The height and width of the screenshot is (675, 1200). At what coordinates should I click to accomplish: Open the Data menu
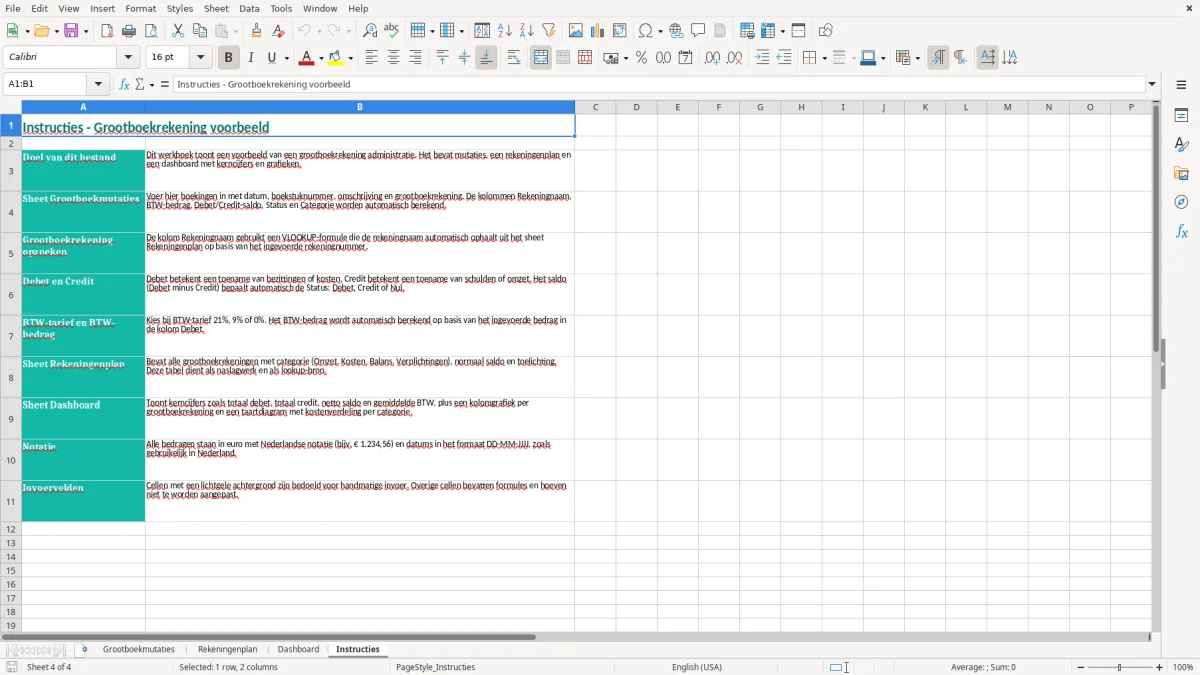tap(249, 8)
